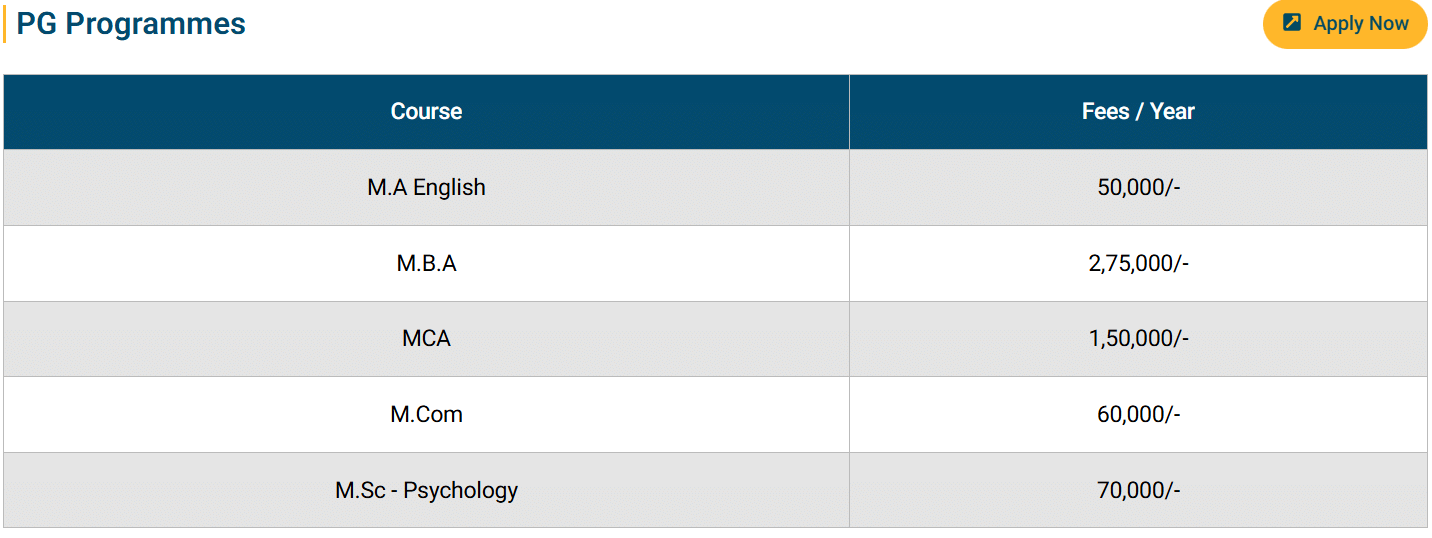
Task: Click the 50,000/- fee for M.A English
Action: click(x=1138, y=188)
